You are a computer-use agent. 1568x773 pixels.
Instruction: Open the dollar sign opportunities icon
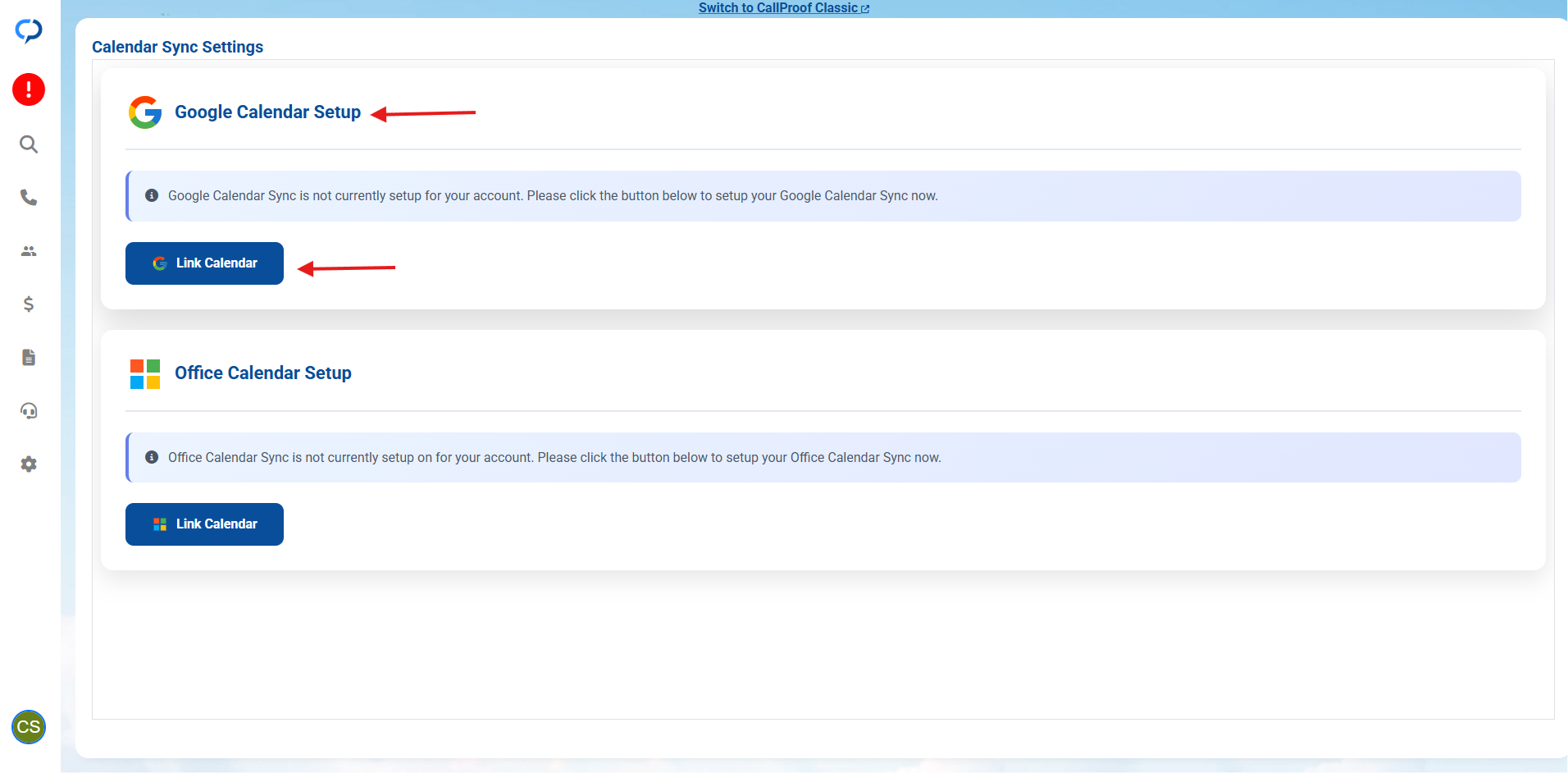click(x=29, y=304)
